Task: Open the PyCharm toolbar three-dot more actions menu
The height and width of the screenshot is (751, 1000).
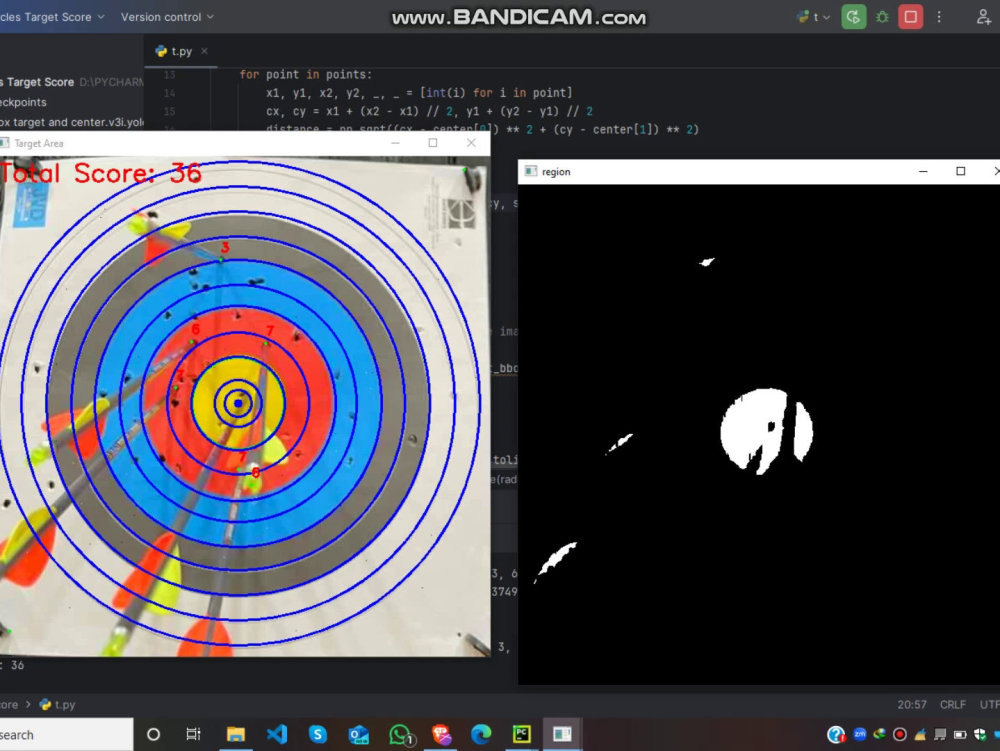Action: coord(939,17)
